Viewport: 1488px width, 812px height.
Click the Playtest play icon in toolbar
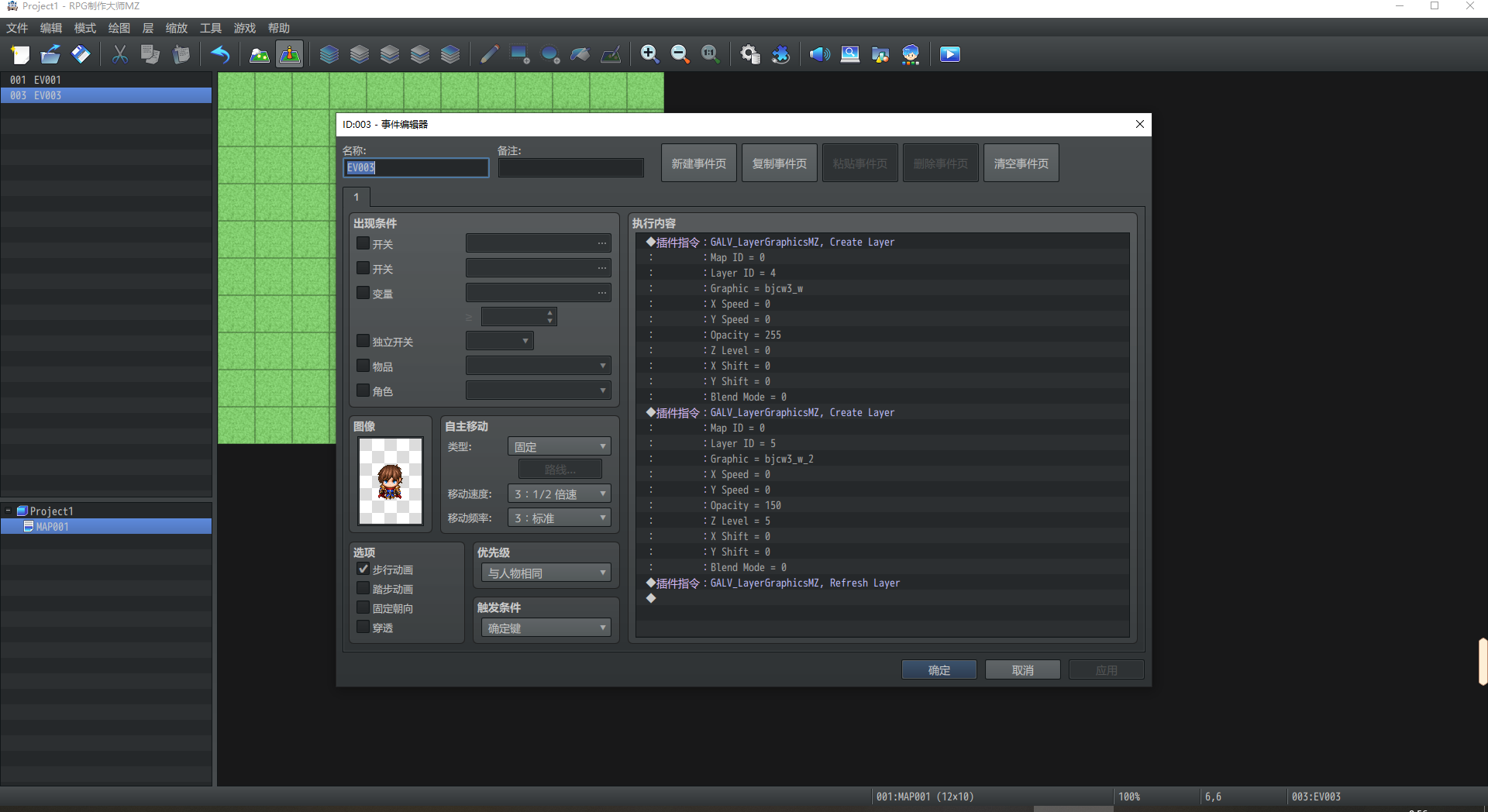(x=949, y=54)
